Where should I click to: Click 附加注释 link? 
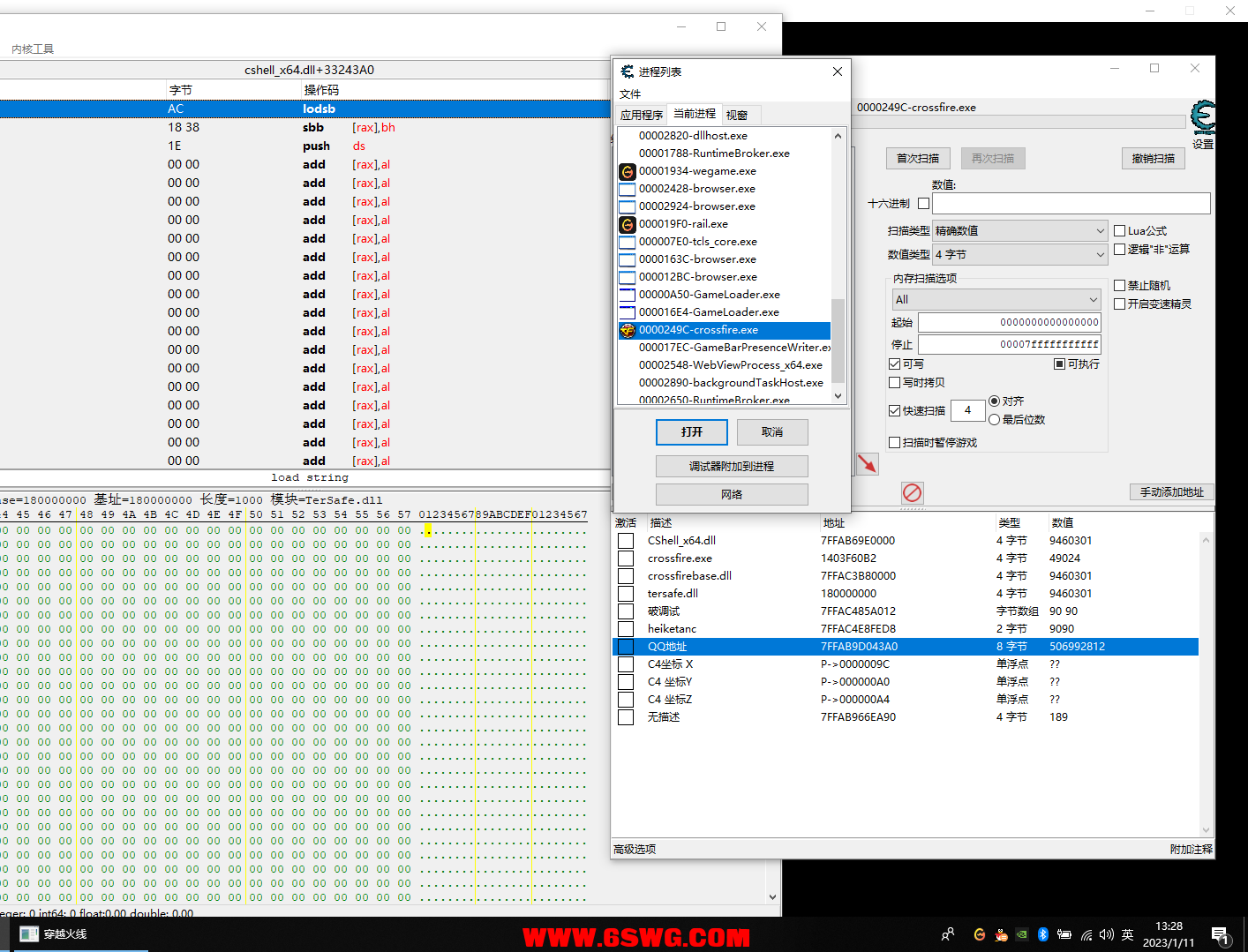1192,850
